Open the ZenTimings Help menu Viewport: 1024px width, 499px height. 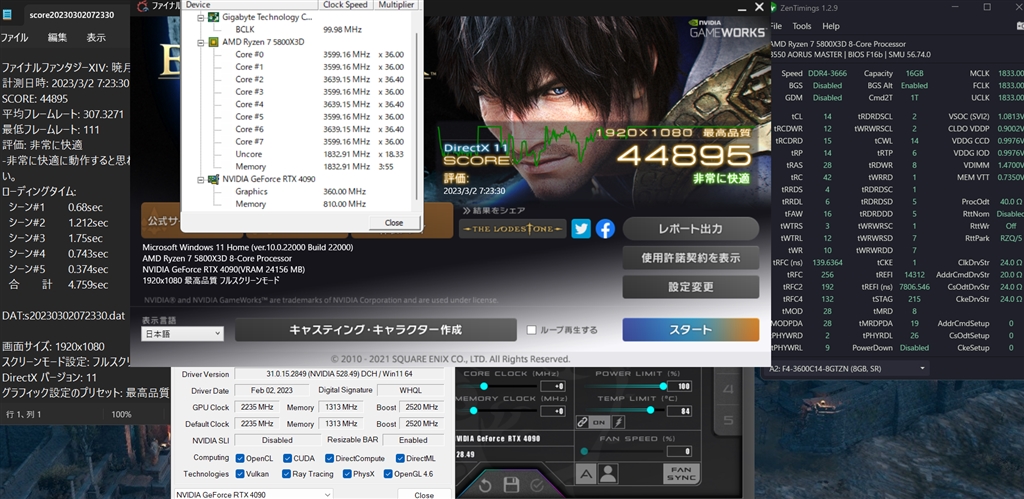click(831, 26)
